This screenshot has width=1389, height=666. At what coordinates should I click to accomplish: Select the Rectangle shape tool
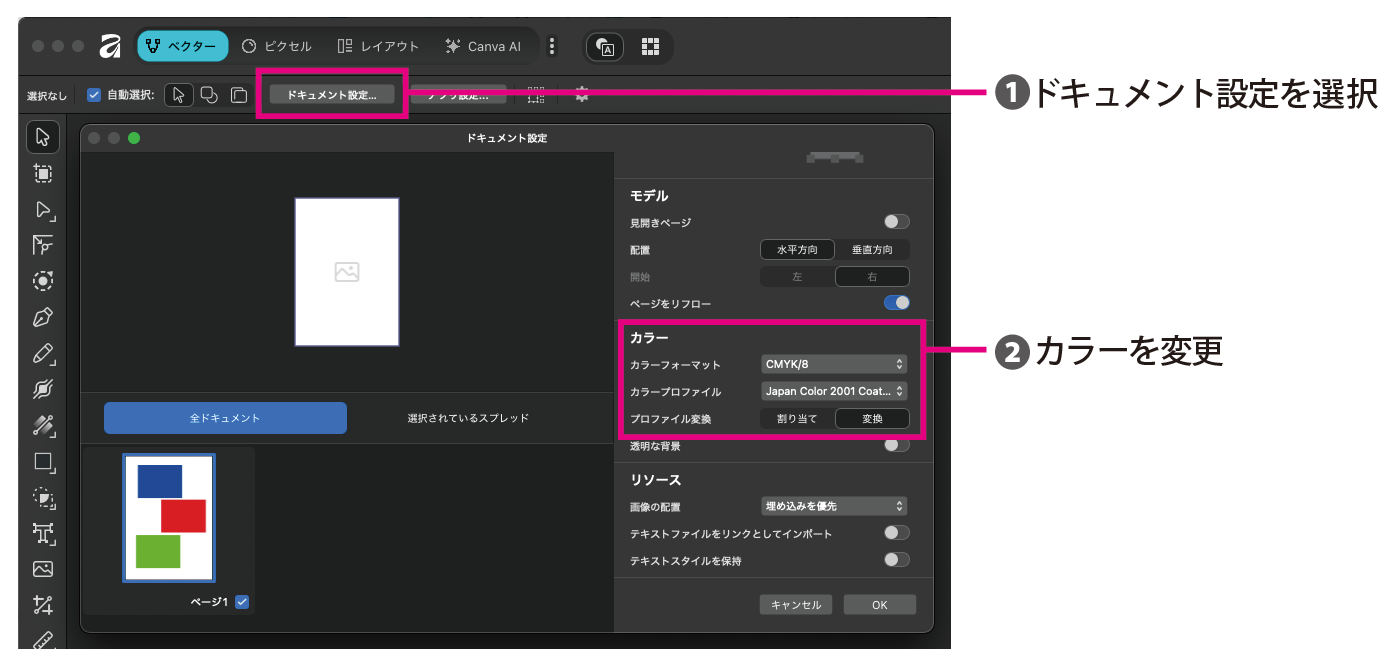click(x=42, y=461)
